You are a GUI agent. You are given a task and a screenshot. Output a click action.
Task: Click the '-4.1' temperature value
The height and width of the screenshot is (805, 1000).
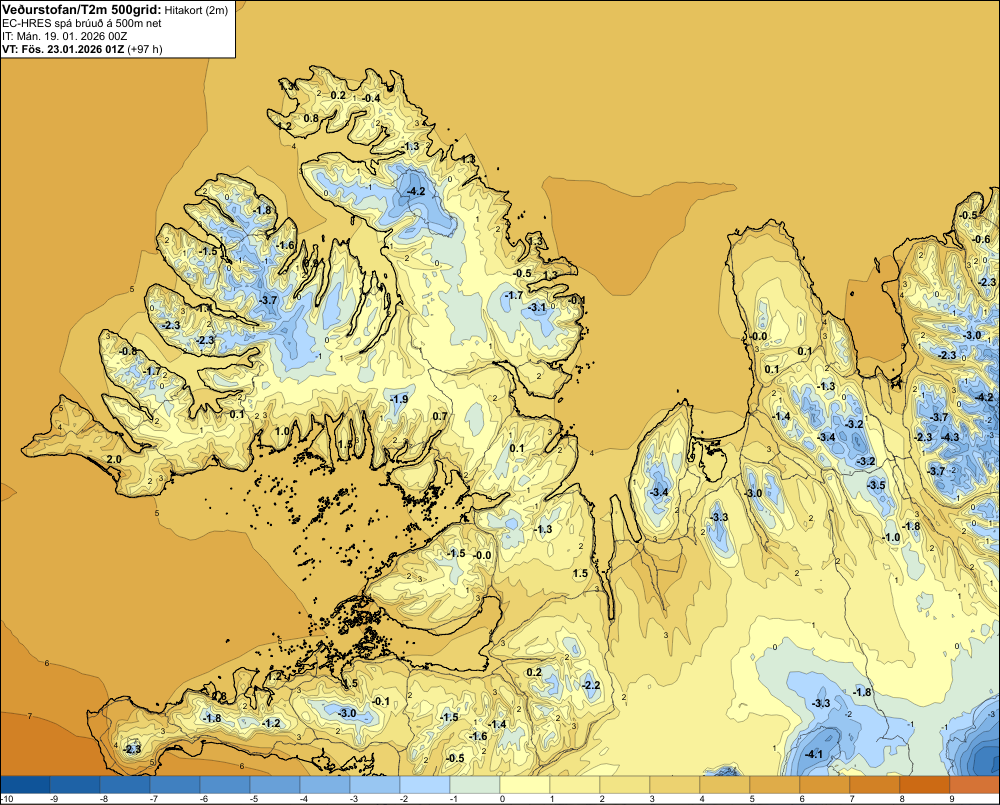pos(813,754)
